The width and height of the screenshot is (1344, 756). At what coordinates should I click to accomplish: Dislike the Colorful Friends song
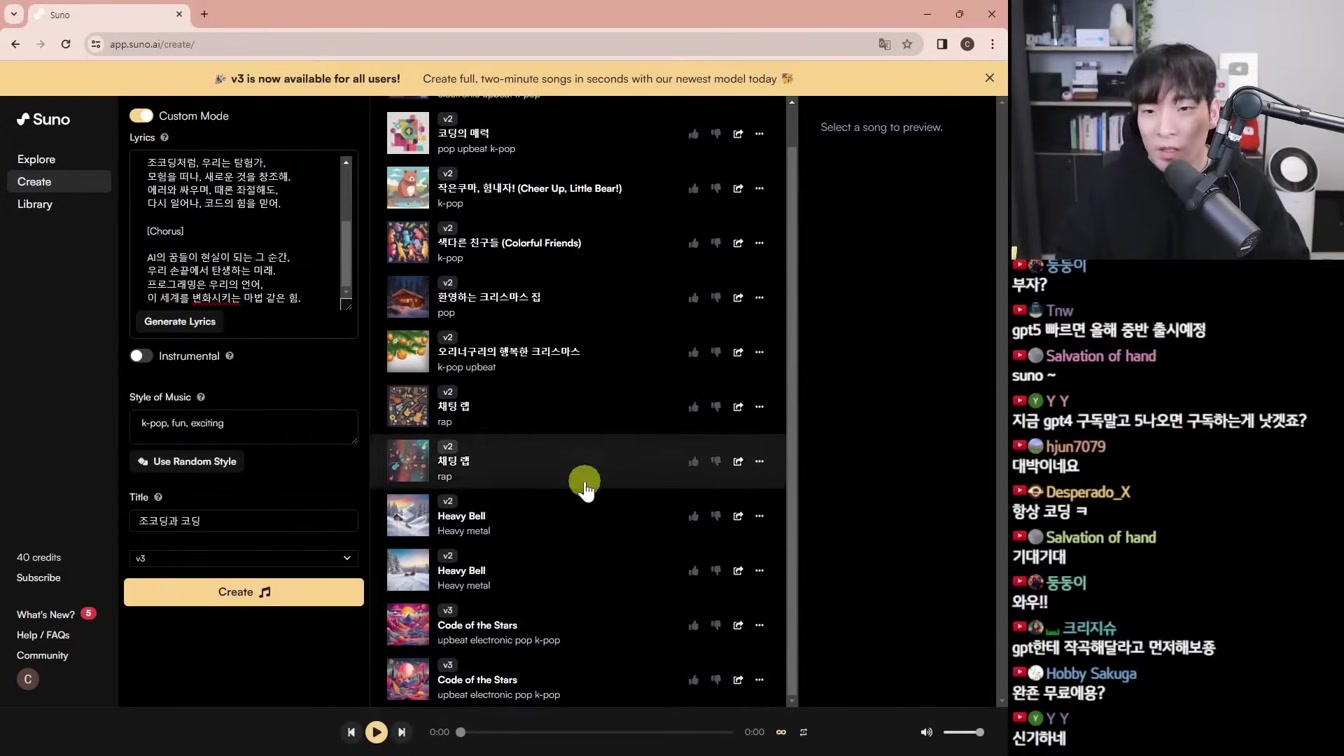716,243
